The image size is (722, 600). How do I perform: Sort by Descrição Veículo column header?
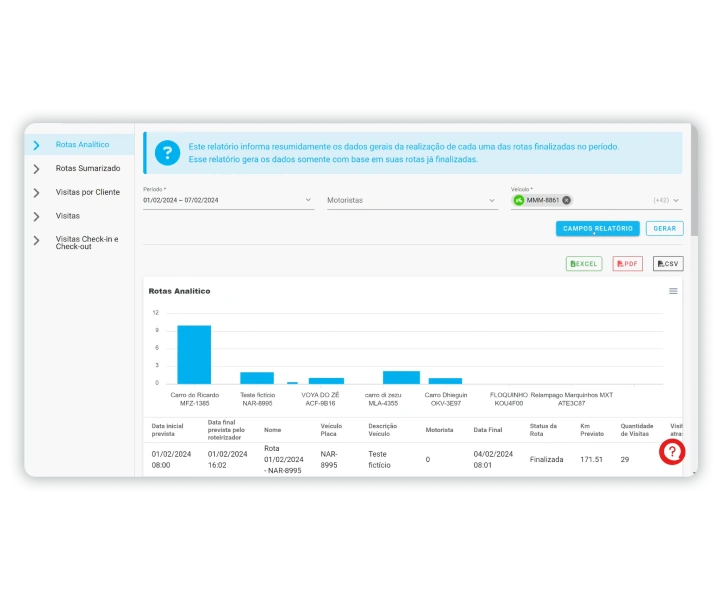[382, 430]
